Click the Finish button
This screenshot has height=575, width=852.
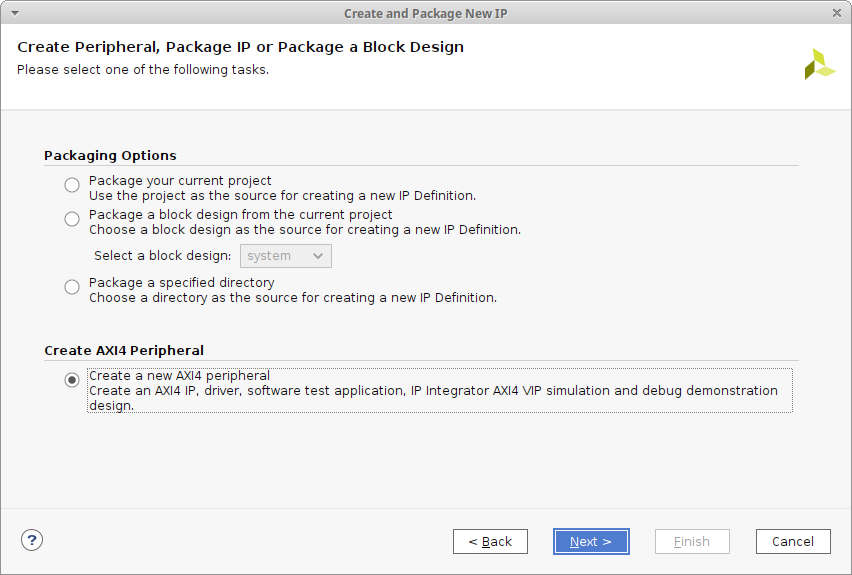point(692,541)
